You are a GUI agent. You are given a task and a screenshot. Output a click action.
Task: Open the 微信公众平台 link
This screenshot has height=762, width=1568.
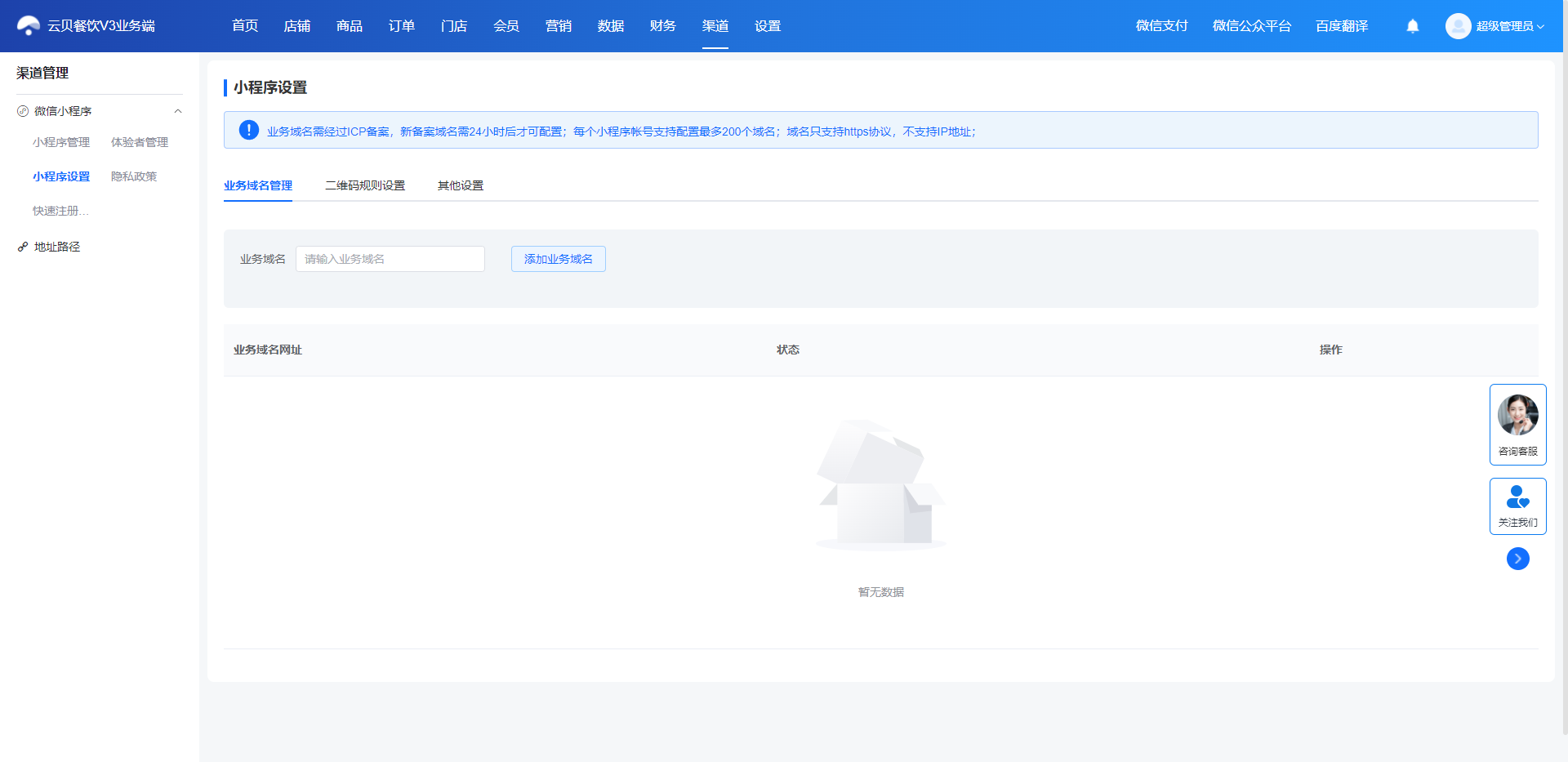point(1252,26)
